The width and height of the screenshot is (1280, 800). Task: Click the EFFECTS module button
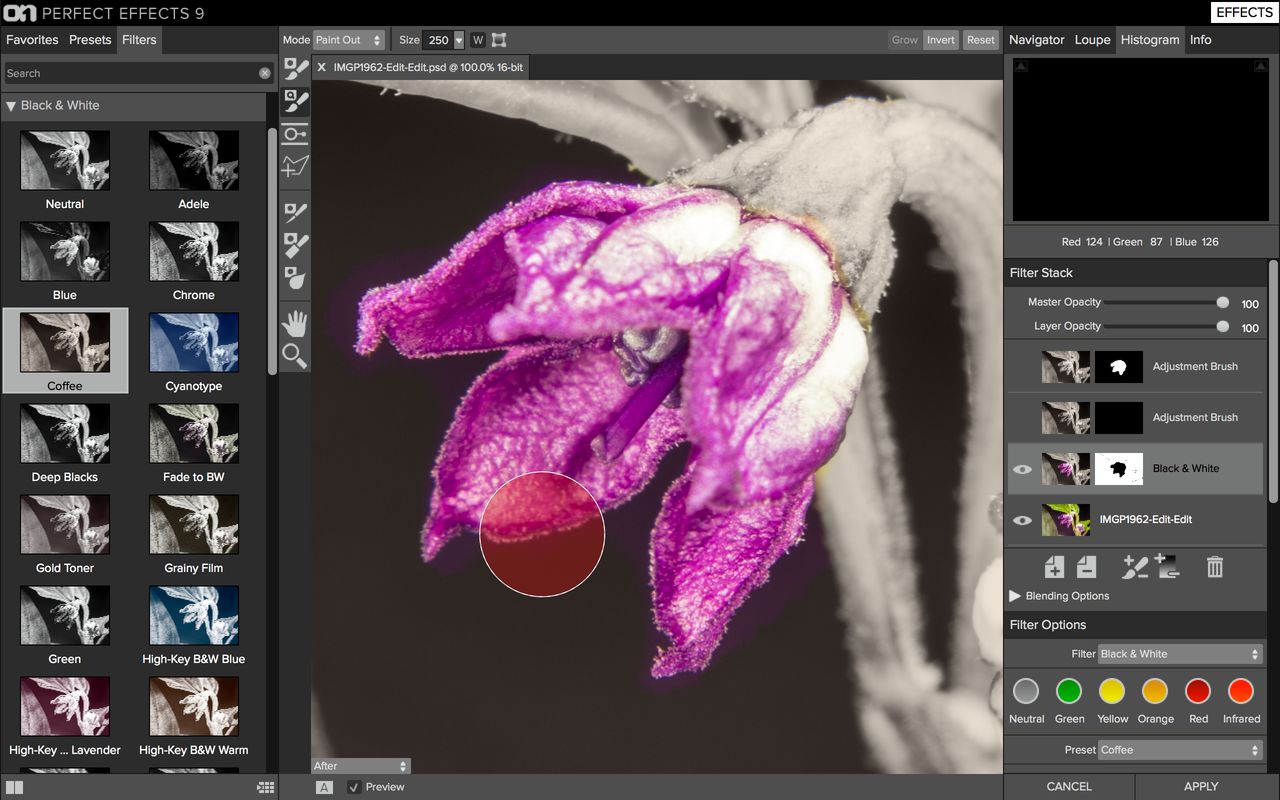coord(1244,13)
